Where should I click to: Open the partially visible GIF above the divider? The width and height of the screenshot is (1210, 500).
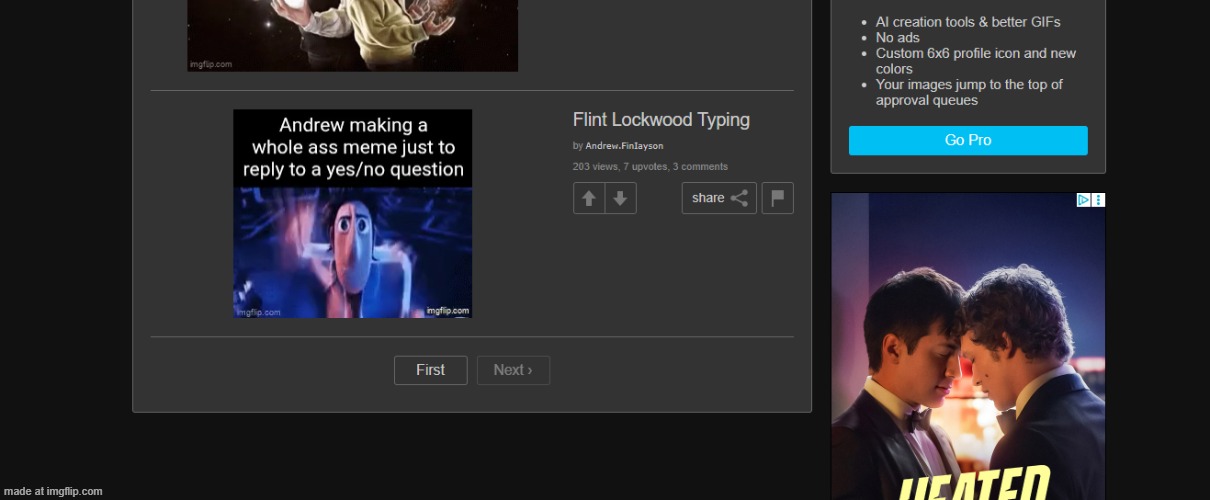tap(352, 35)
